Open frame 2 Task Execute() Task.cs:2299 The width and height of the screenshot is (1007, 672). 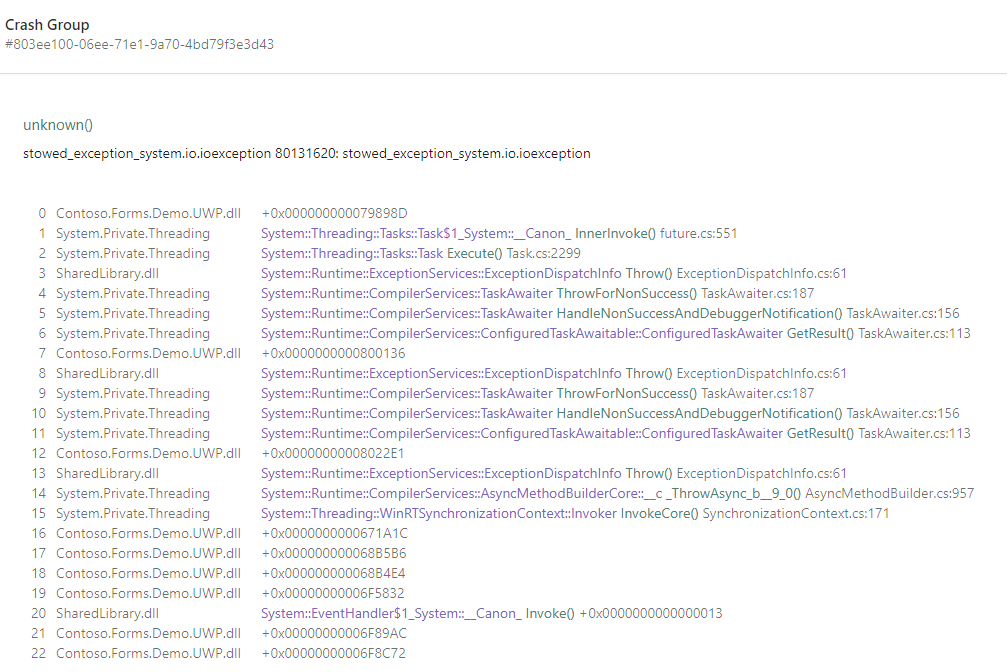coord(421,253)
